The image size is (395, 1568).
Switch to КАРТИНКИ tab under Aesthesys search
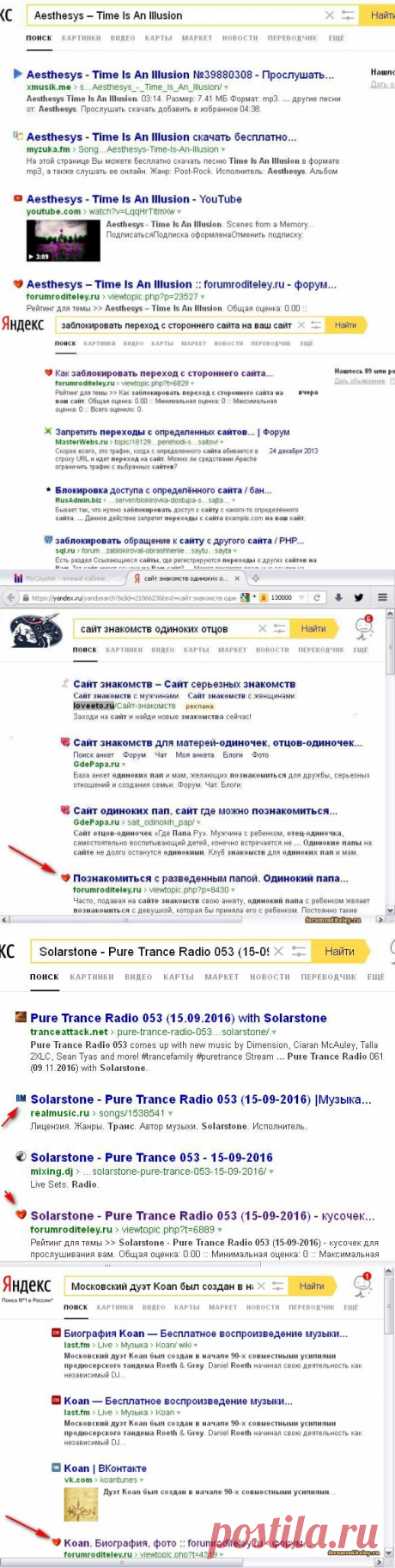click(x=81, y=39)
